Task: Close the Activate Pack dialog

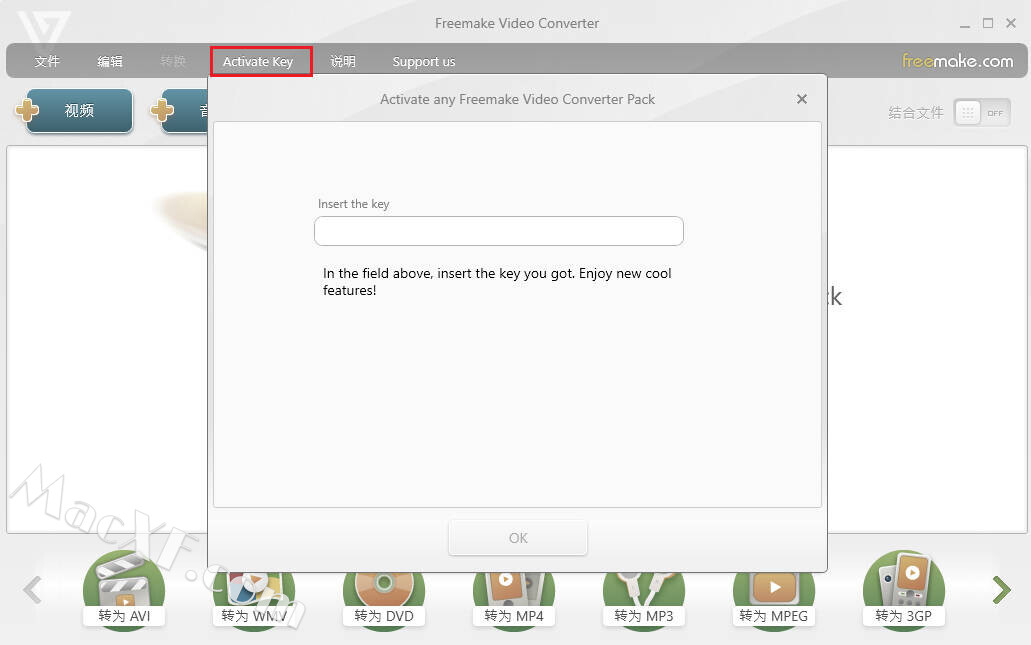Action: point(802,99)
